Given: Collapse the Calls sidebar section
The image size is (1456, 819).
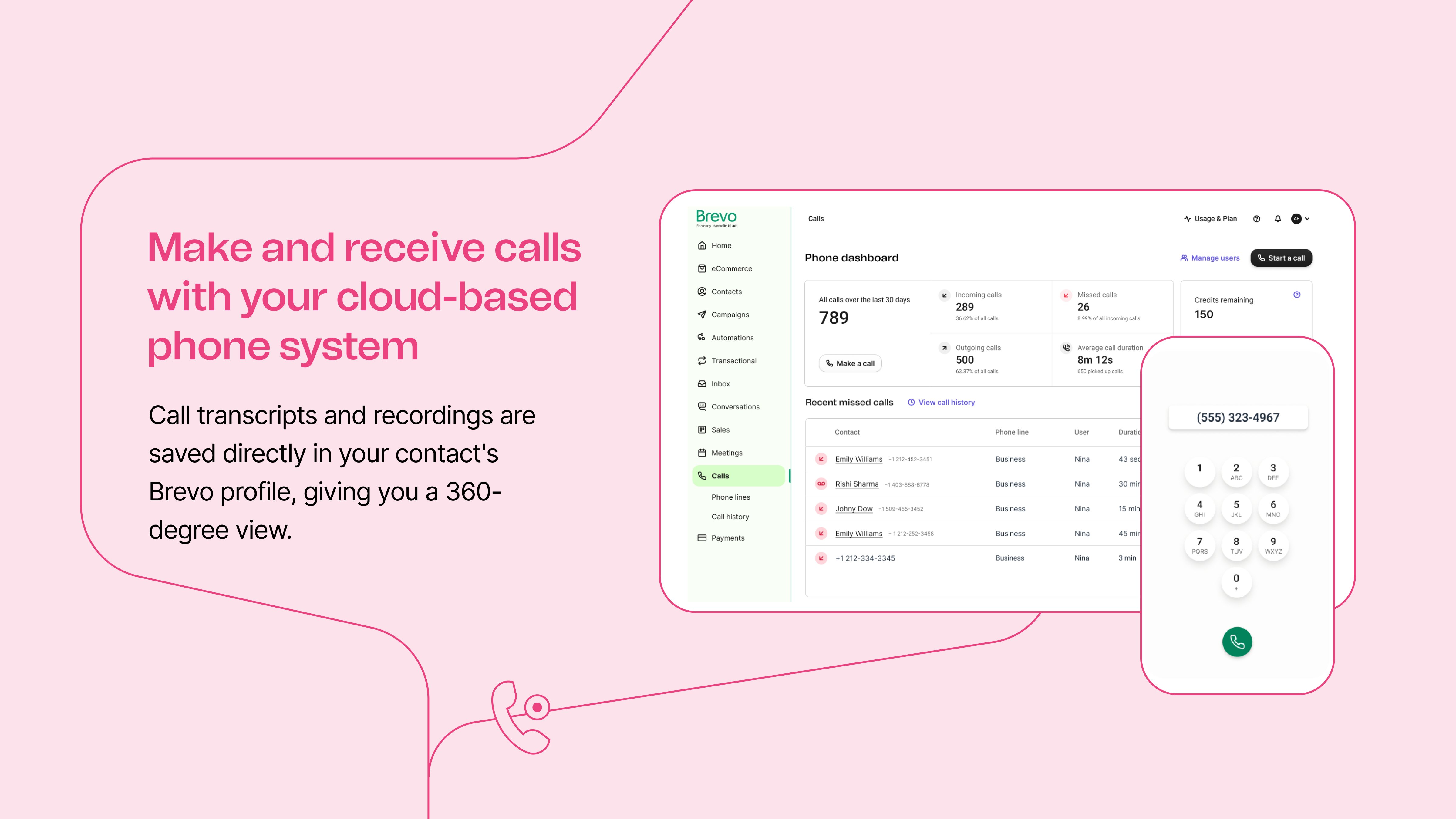Looking at the screenshot, I should 738,476.
